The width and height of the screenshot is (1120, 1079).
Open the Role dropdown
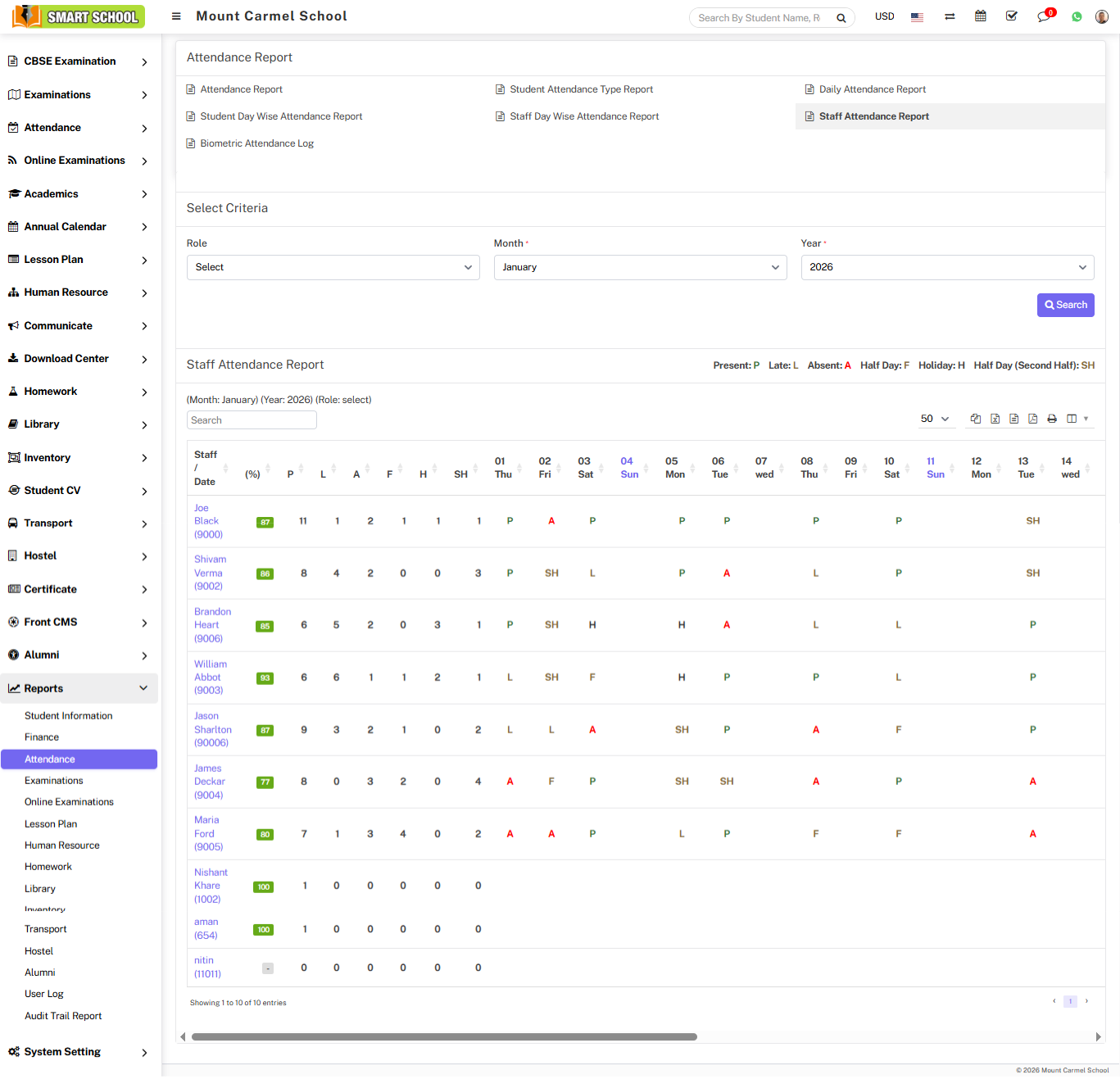(x=333, y=267)
